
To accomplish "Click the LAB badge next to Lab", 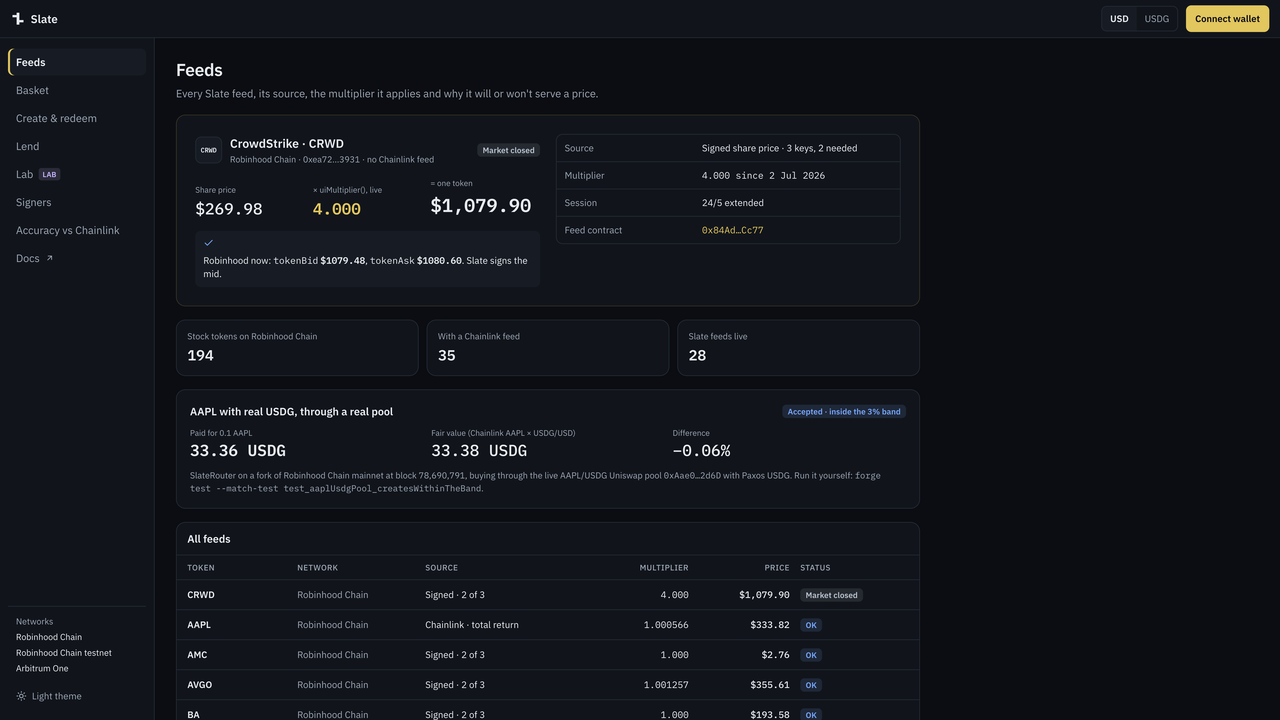I will click(x=49, y=174).
